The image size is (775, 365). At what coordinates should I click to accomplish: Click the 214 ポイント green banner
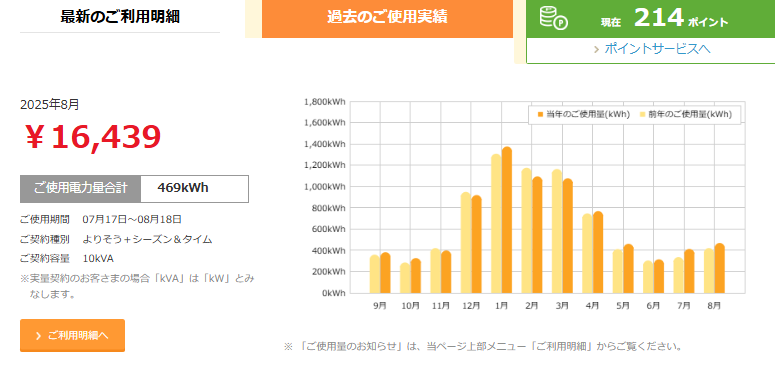pyautogui.click(x=650, y=20)
